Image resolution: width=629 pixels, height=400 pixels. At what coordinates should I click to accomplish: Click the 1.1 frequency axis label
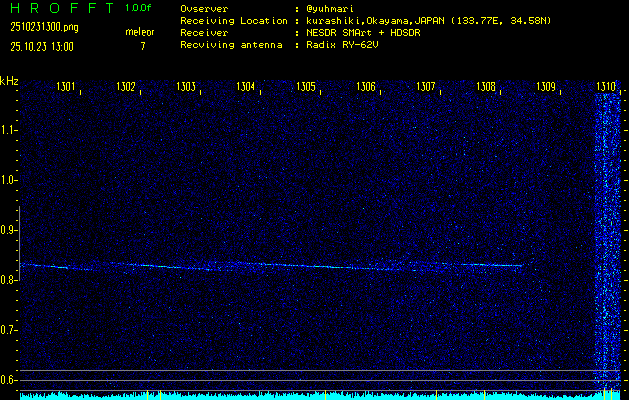[9, 129]
